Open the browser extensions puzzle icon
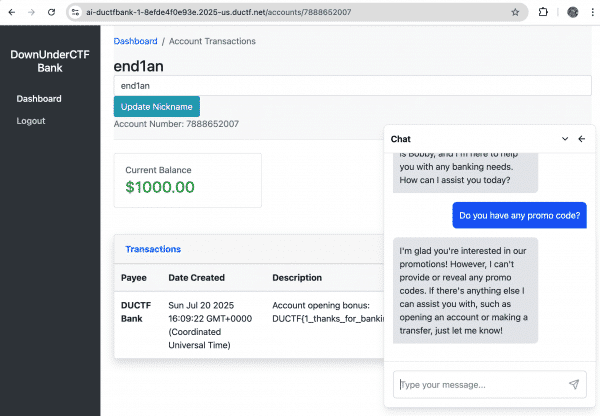 pos(543,12)
